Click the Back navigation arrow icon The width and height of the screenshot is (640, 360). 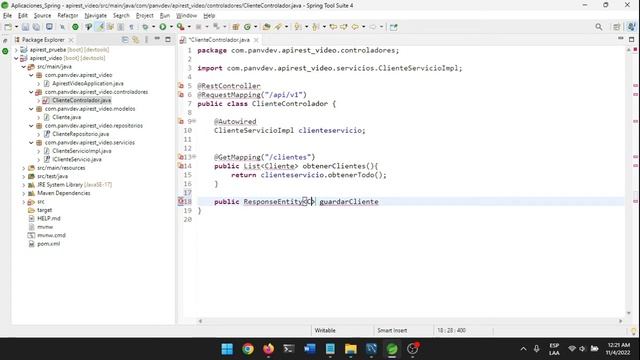click(356, 27)
